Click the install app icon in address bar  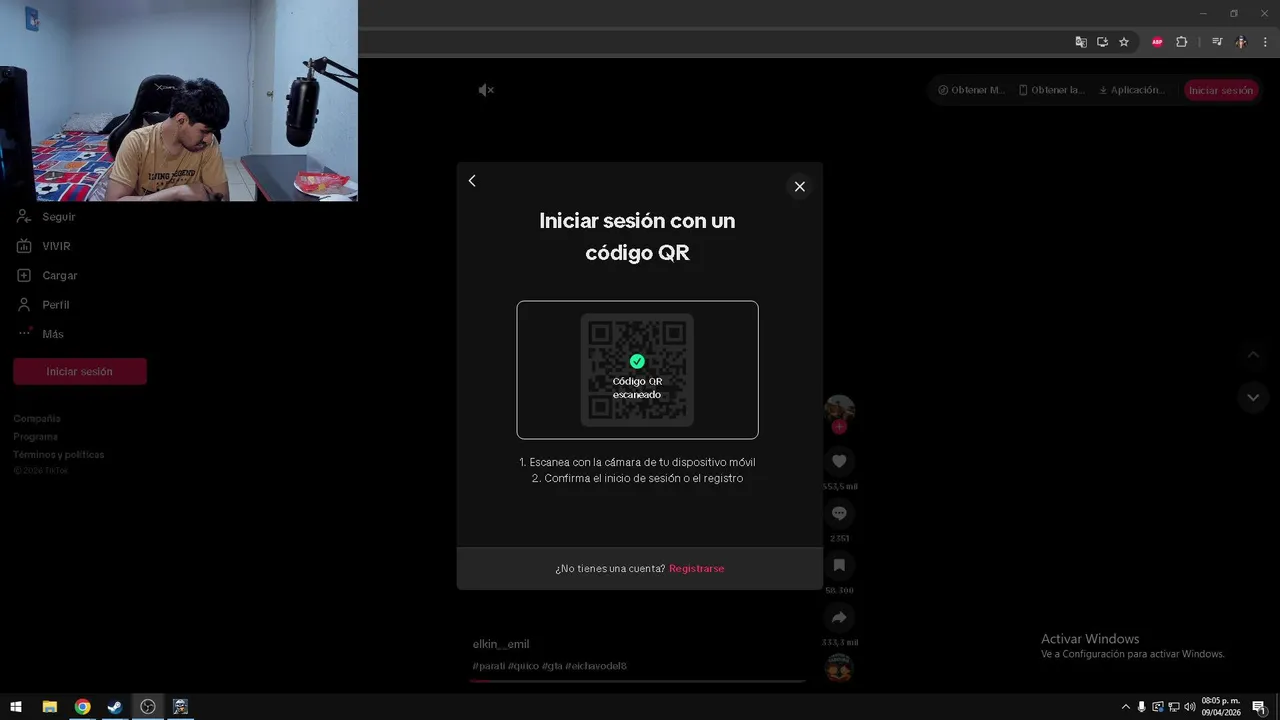point(1102,42)
